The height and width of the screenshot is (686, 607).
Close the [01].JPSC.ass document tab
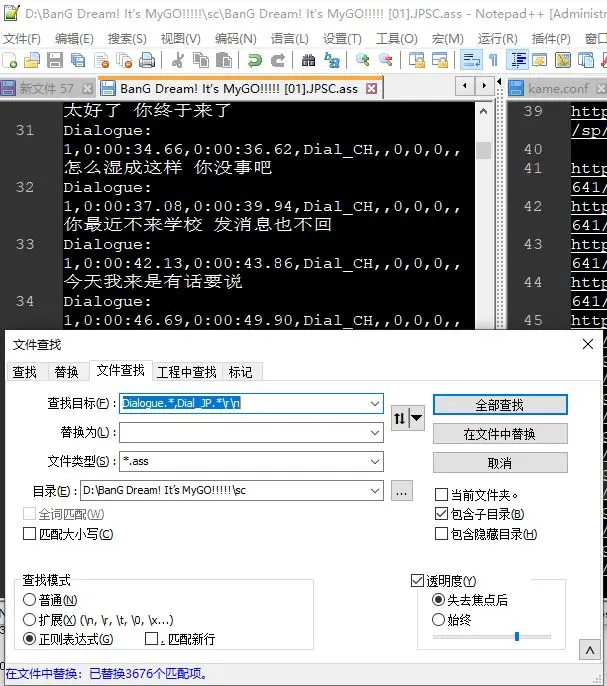coord(372,89)
